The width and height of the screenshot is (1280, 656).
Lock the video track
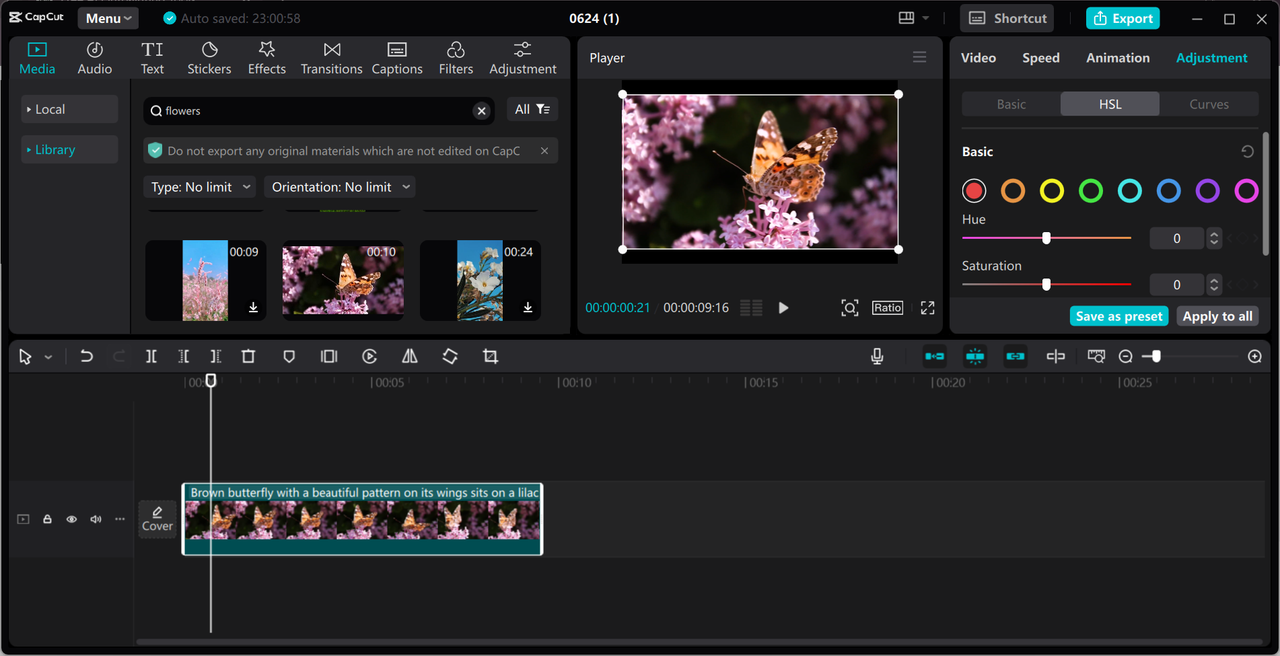47,519
